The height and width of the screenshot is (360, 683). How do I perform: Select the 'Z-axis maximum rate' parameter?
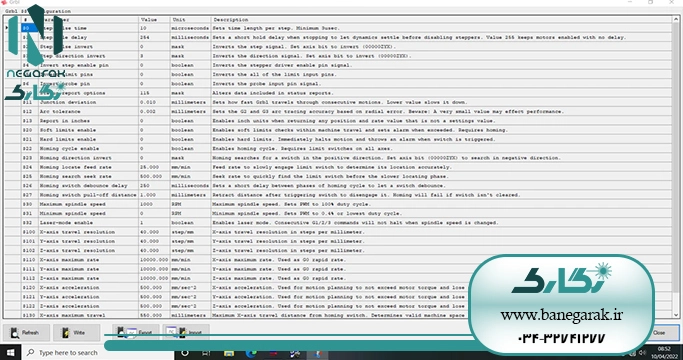click(88, 278)
